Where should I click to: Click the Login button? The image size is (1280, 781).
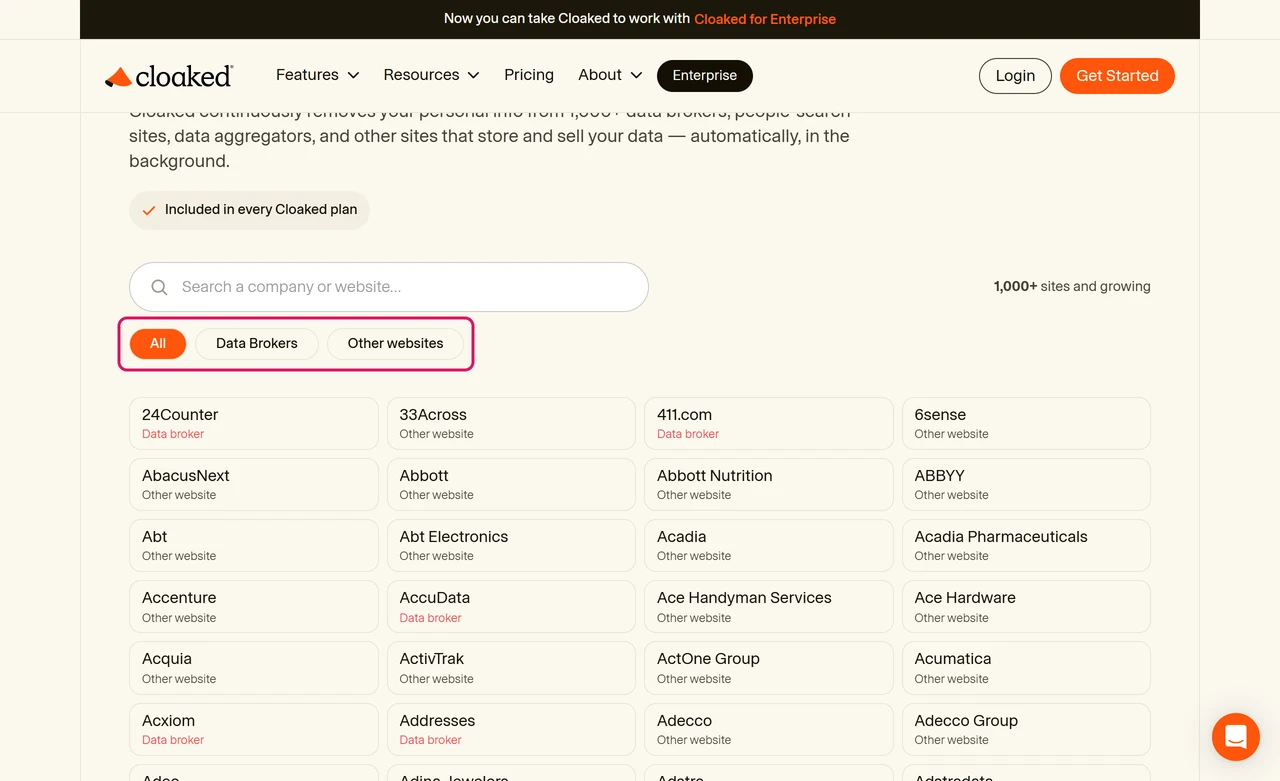(1015, 76)
